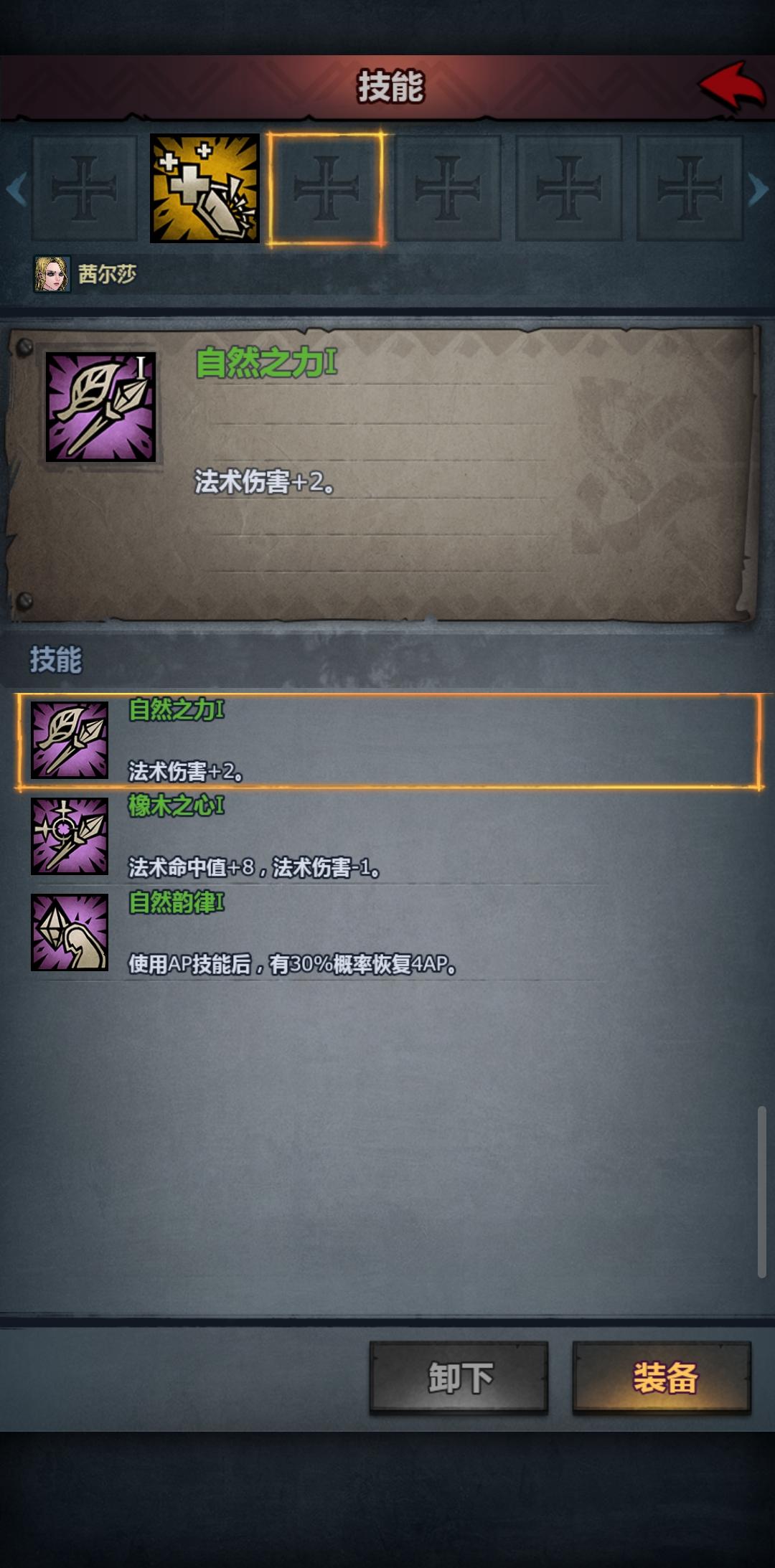Click the skill list vertical scrollbar
The image size is (775, 1568).
[x=762, y=1191]
